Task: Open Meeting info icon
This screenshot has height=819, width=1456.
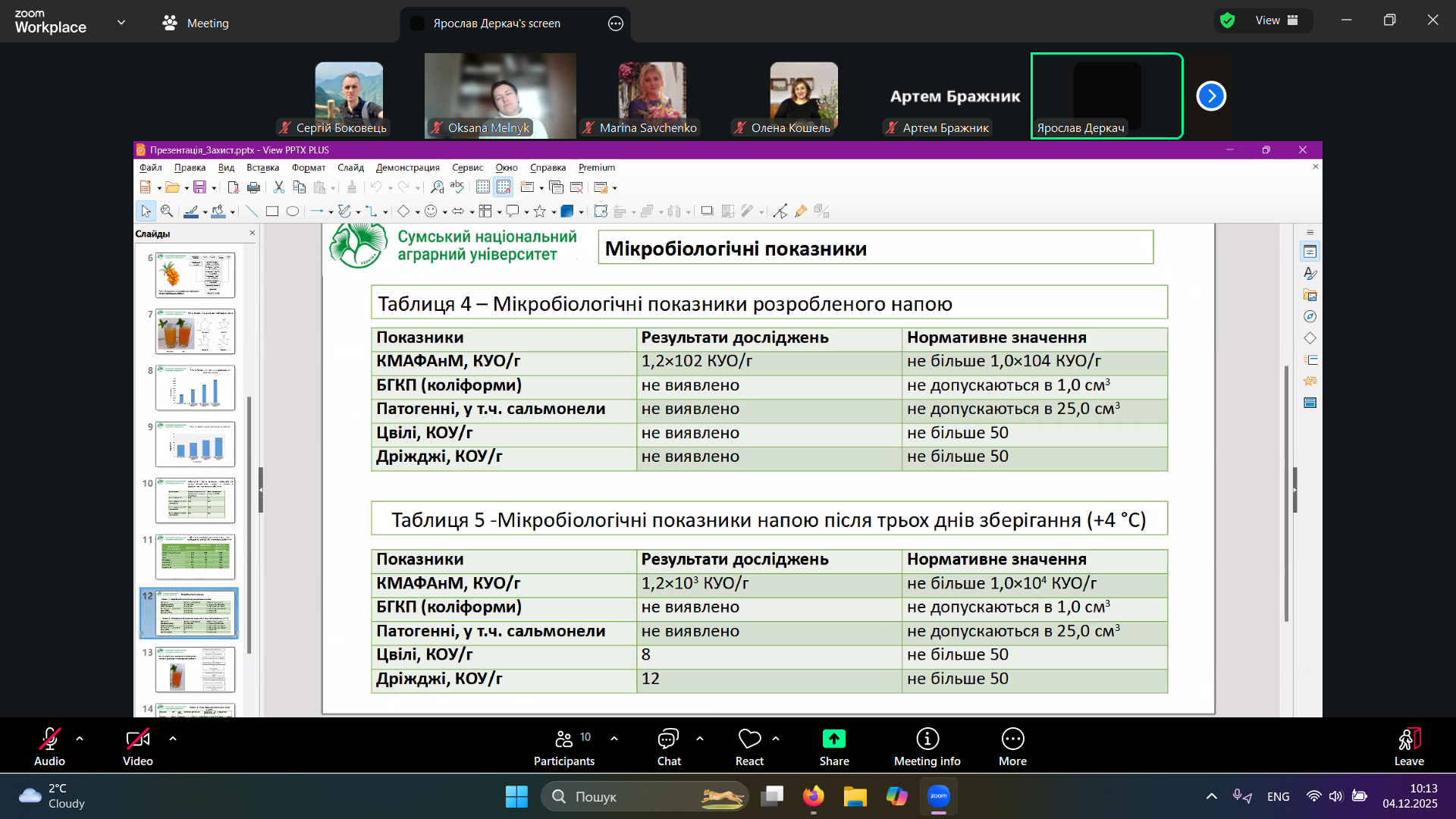Action: point(927,739)
